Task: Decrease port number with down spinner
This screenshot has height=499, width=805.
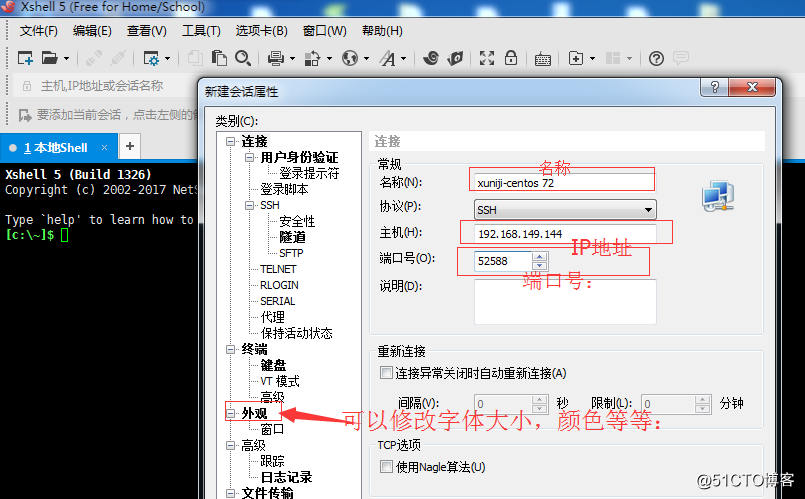Action: 539,265
